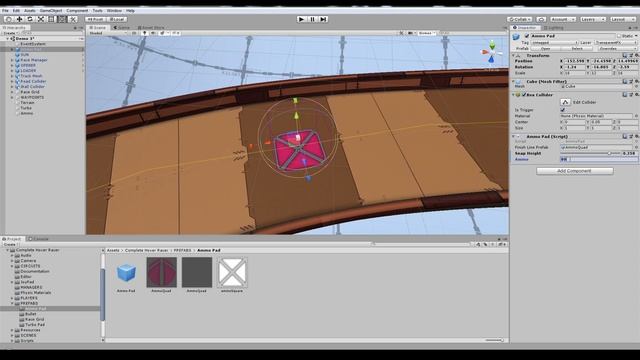Collapse the PREFABS folder in Project
The image size is (640, 360).
[x=12, y=304]
